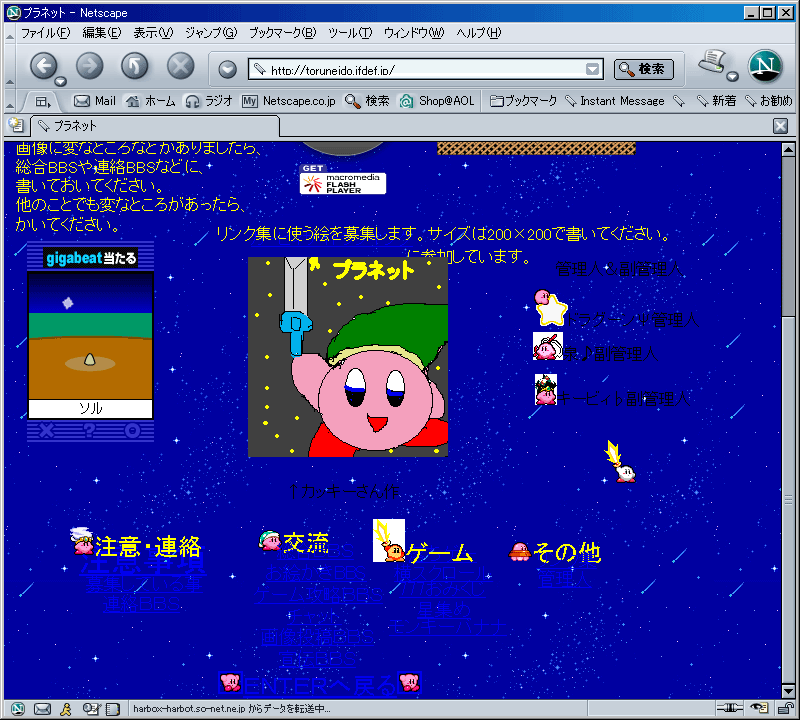Click the printer icon in the navigation toolbar
The width and height of the screenshot is (800, 720).
tap(713, 62)
